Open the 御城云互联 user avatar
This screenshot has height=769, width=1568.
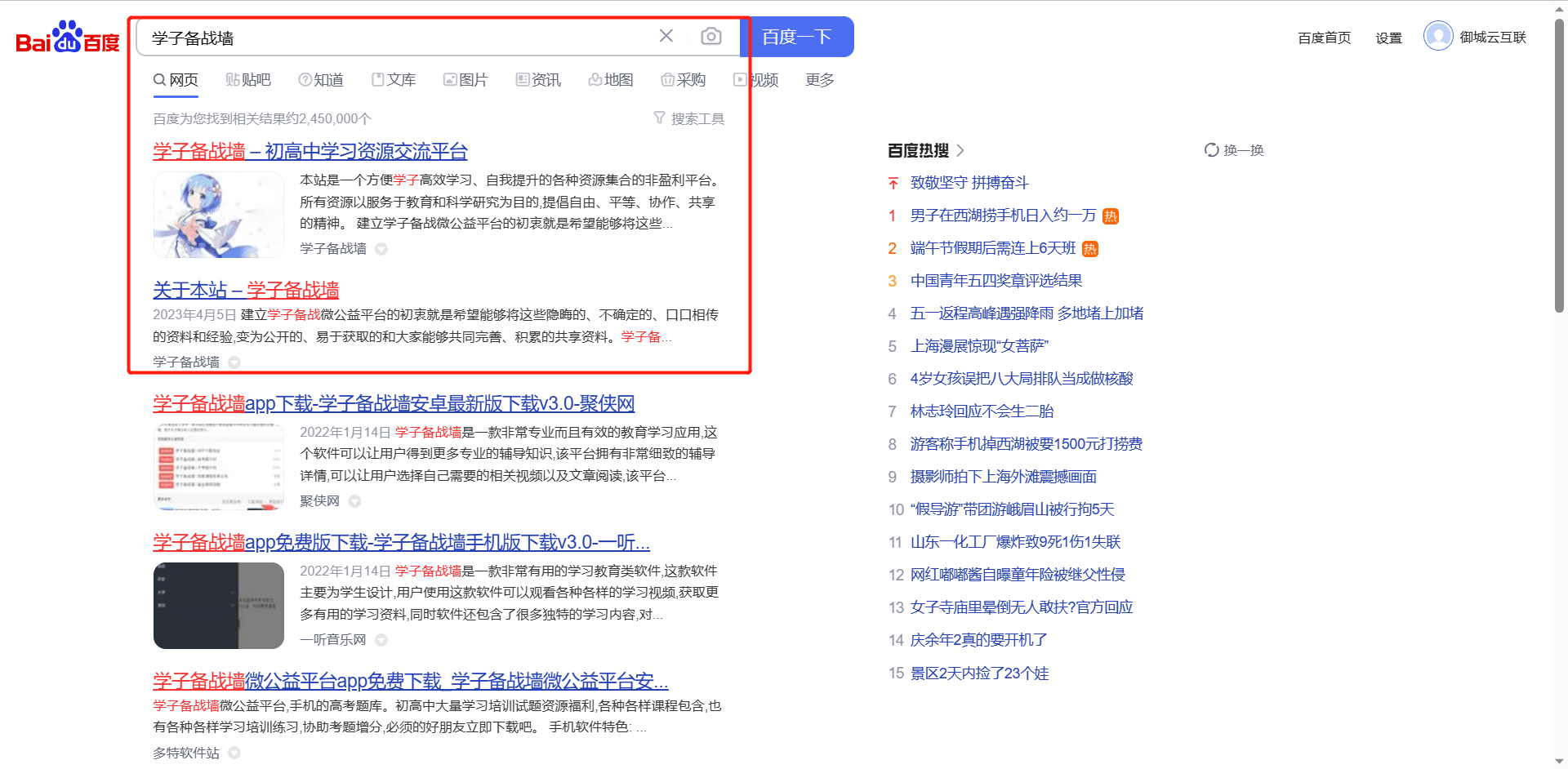click(1438, 36)
